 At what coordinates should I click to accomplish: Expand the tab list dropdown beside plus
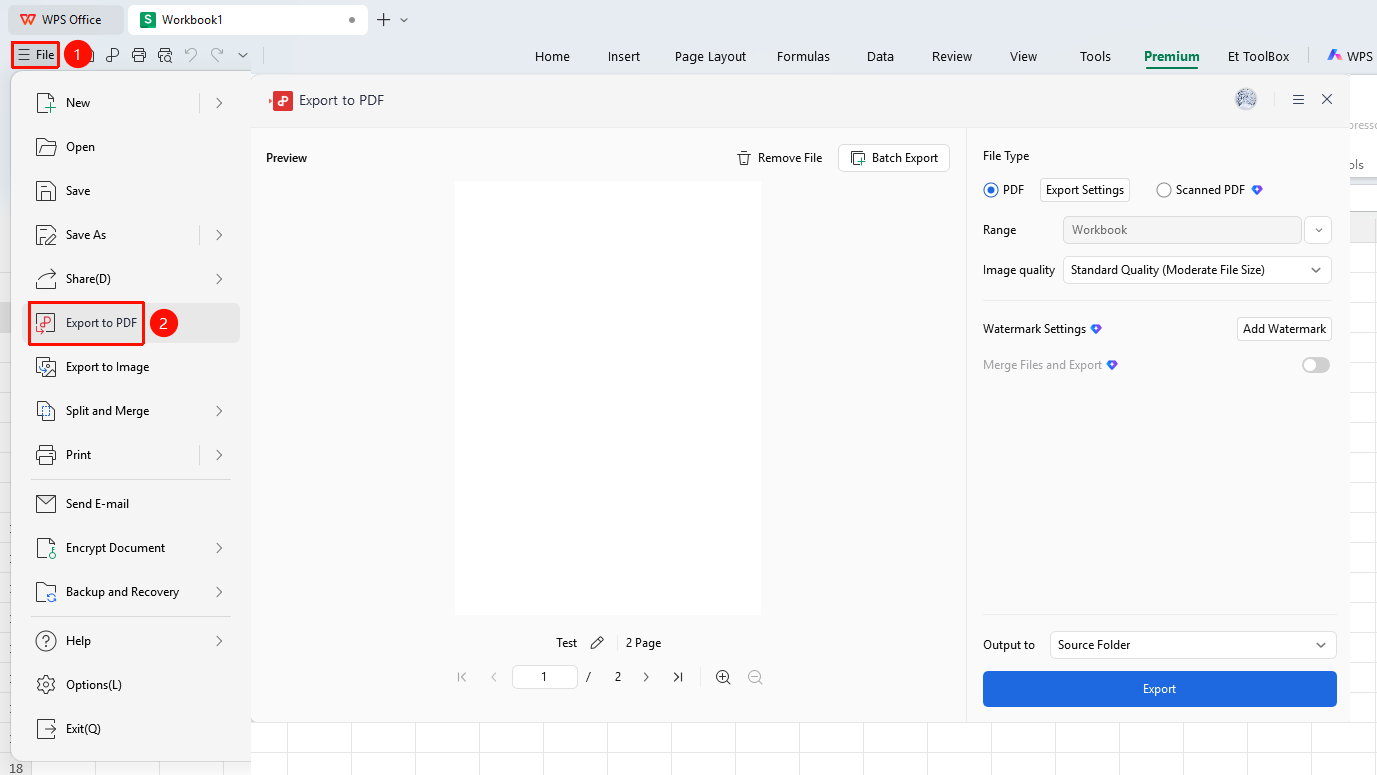(404, 20)
